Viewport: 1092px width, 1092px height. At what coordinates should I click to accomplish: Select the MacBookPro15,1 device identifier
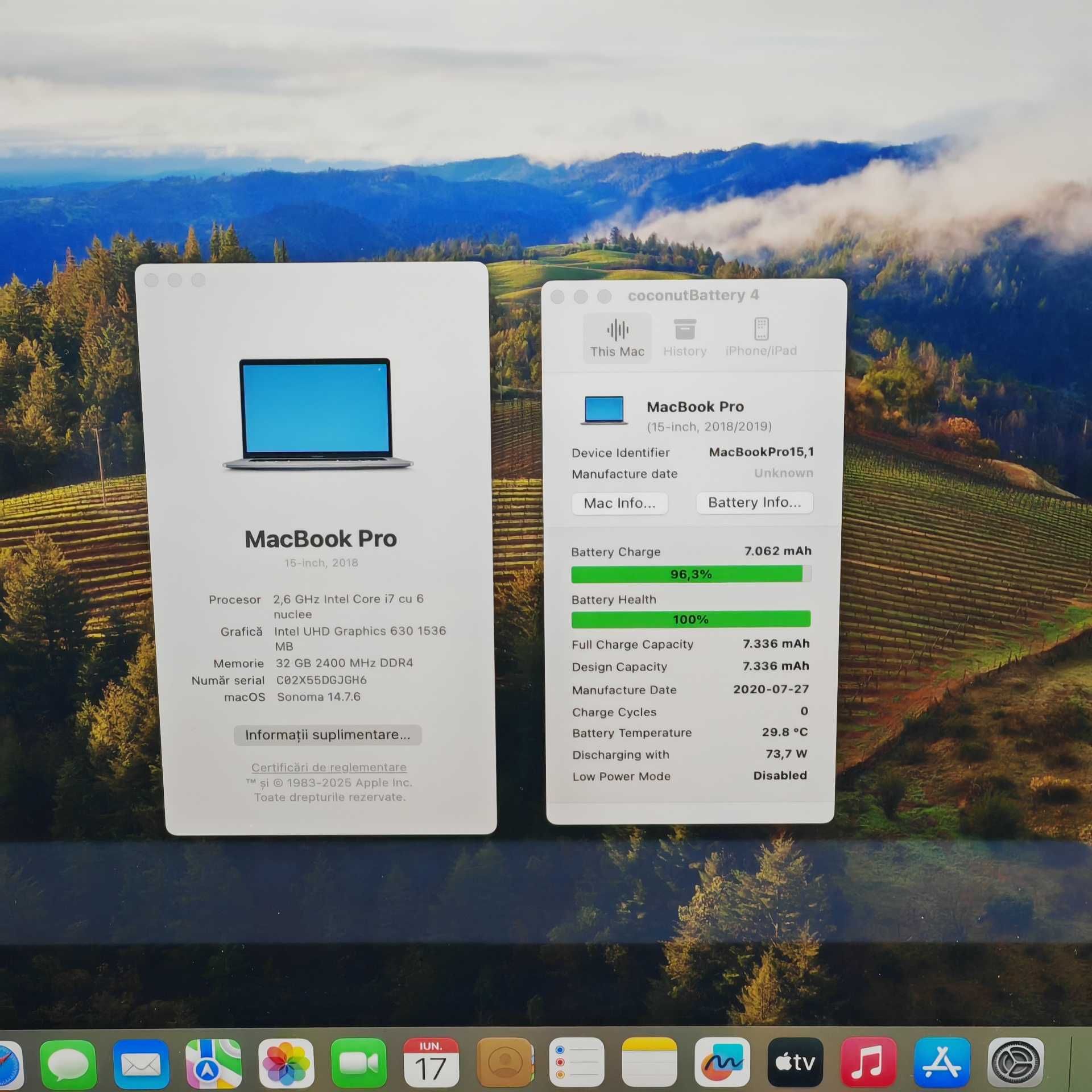[761, 452]
